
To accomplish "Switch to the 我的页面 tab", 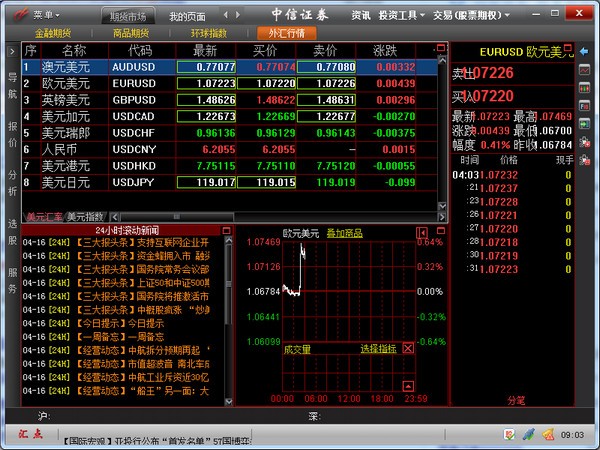I will (x=188, y=16).
